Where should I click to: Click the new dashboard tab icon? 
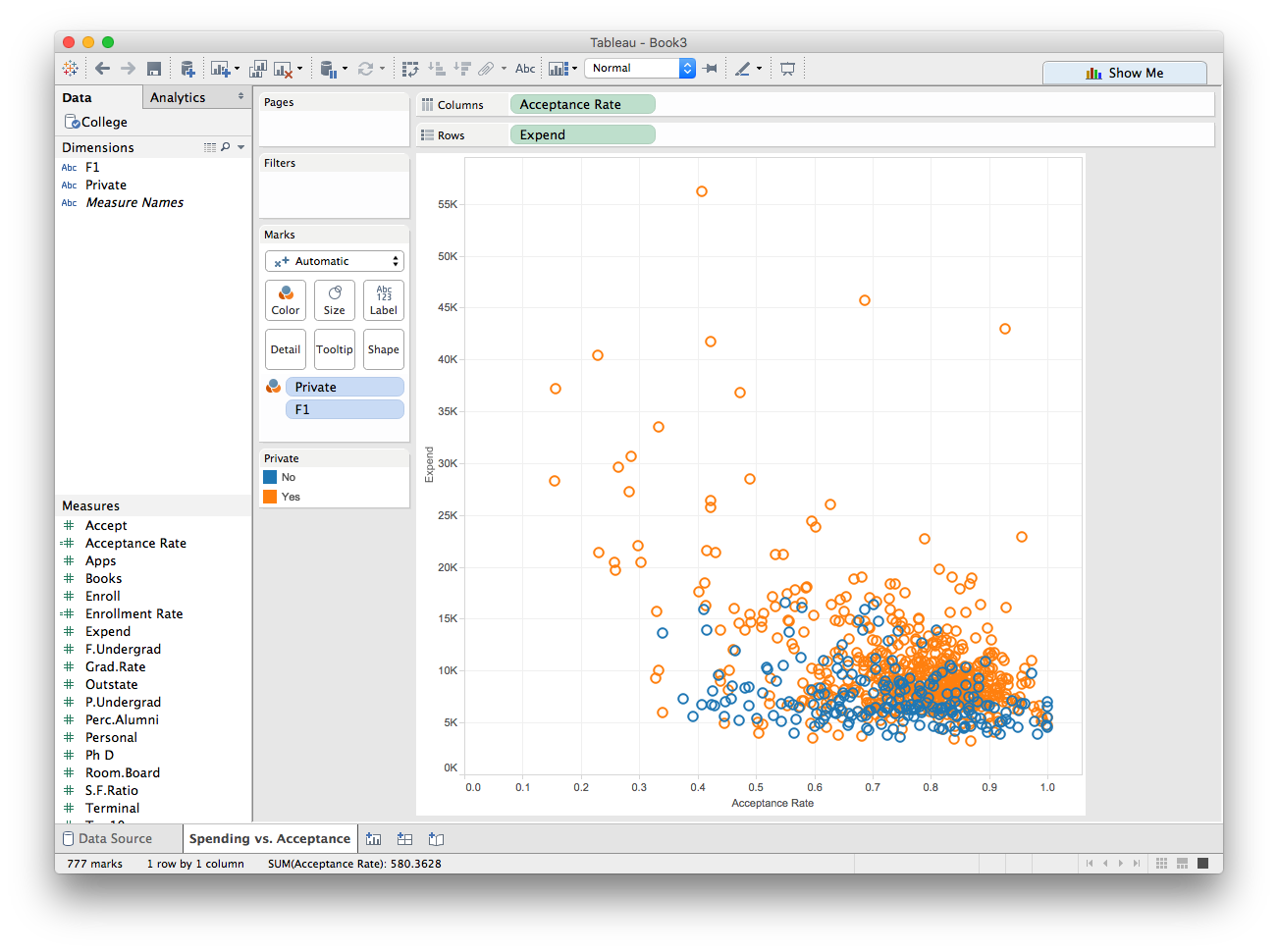pos(404,839)
